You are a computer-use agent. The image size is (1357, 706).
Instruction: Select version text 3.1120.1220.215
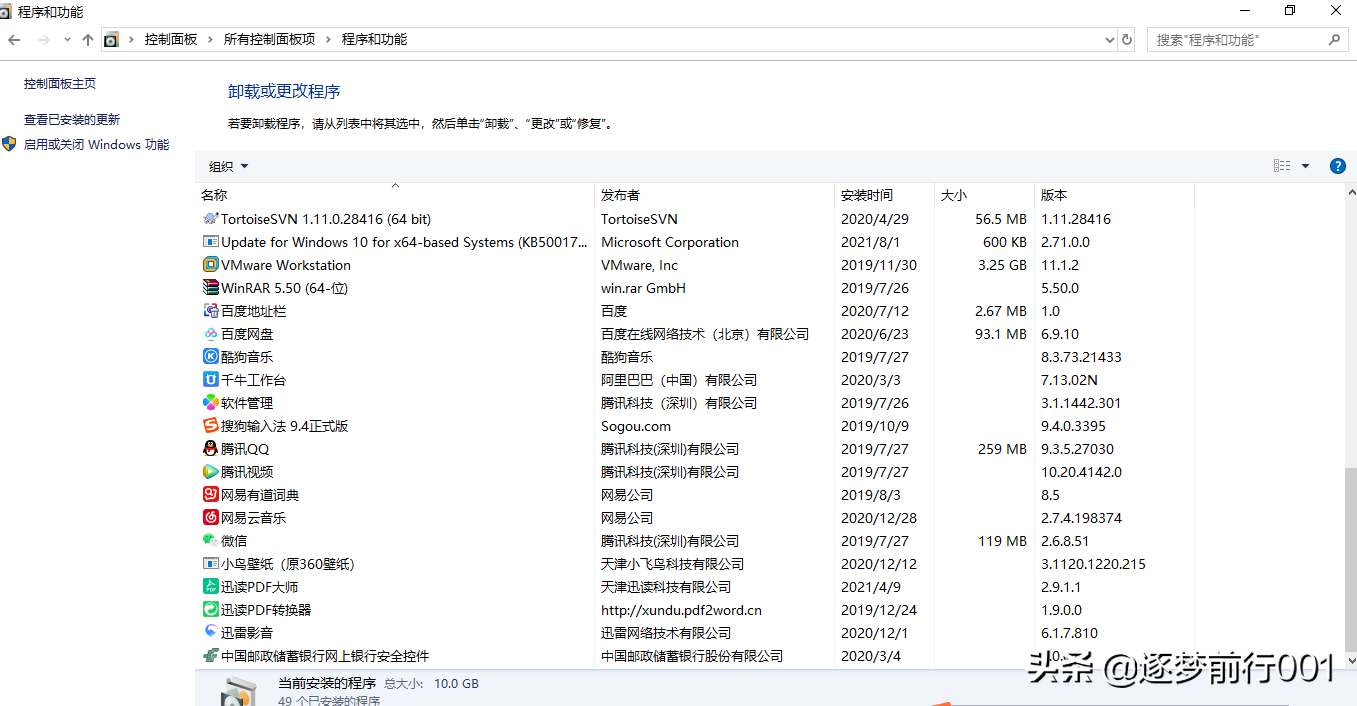point(1093,564)
